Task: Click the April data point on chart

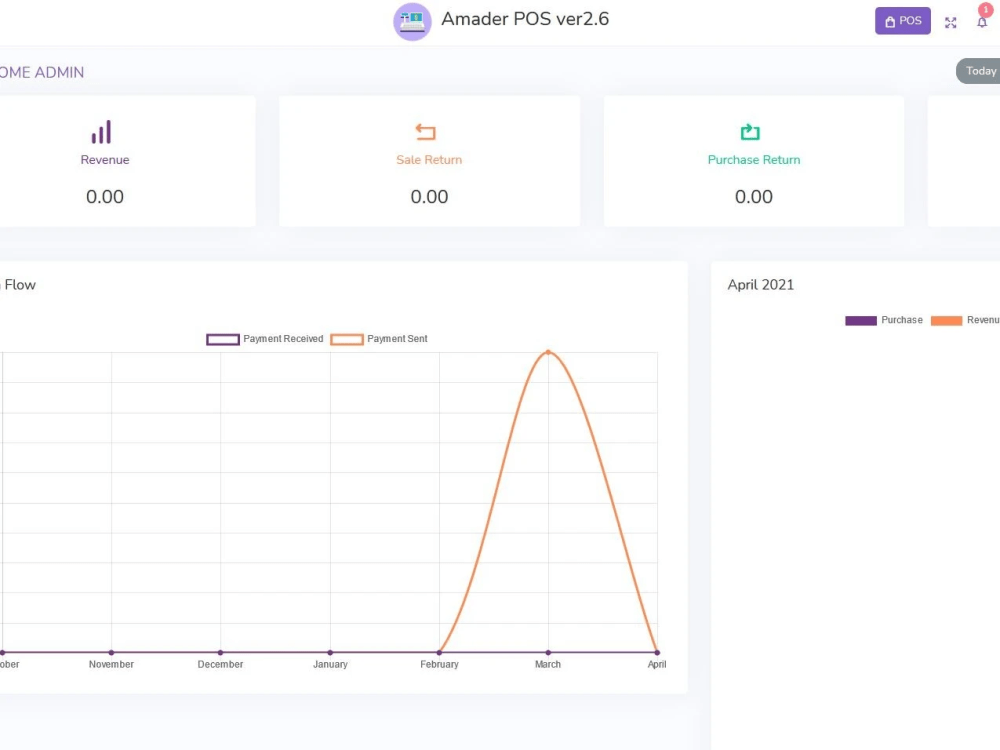Action: point(657,652)
